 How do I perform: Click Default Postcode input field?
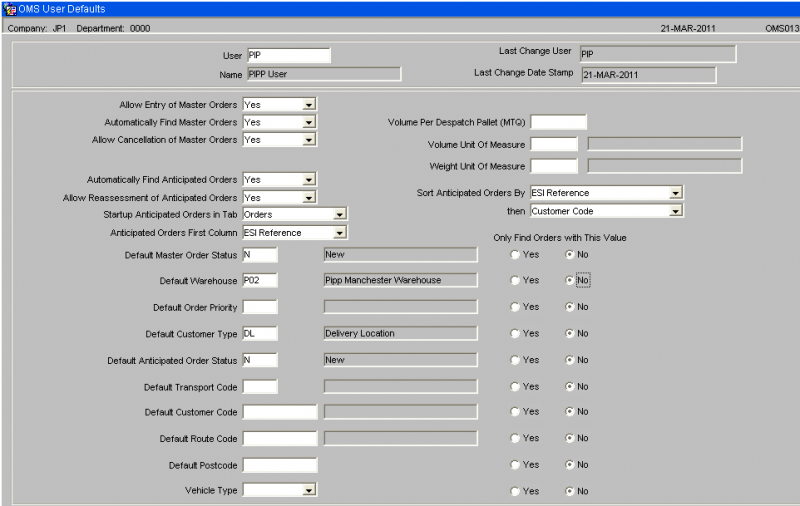coord(280,465)
